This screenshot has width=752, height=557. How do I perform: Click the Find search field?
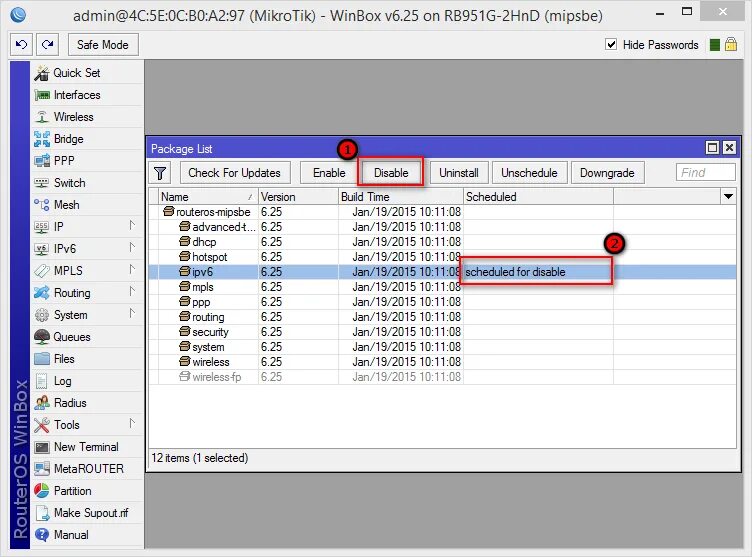(705, 173)
